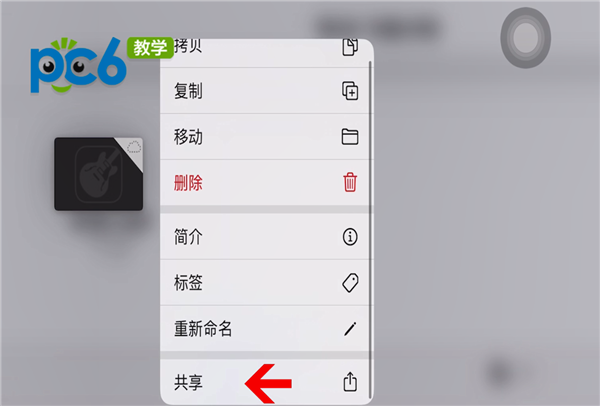Click the info (简介) circle icon
Image resolution: width=600 pixels, height=406 pixels.
point(350,237)
